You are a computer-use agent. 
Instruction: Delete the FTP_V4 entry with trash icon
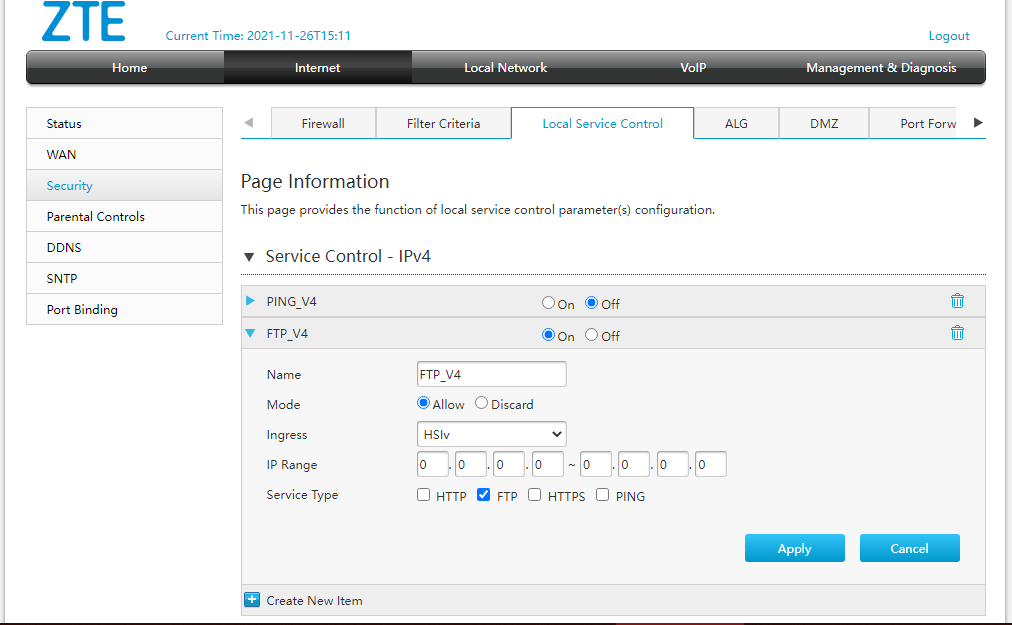tap(957, 333)
